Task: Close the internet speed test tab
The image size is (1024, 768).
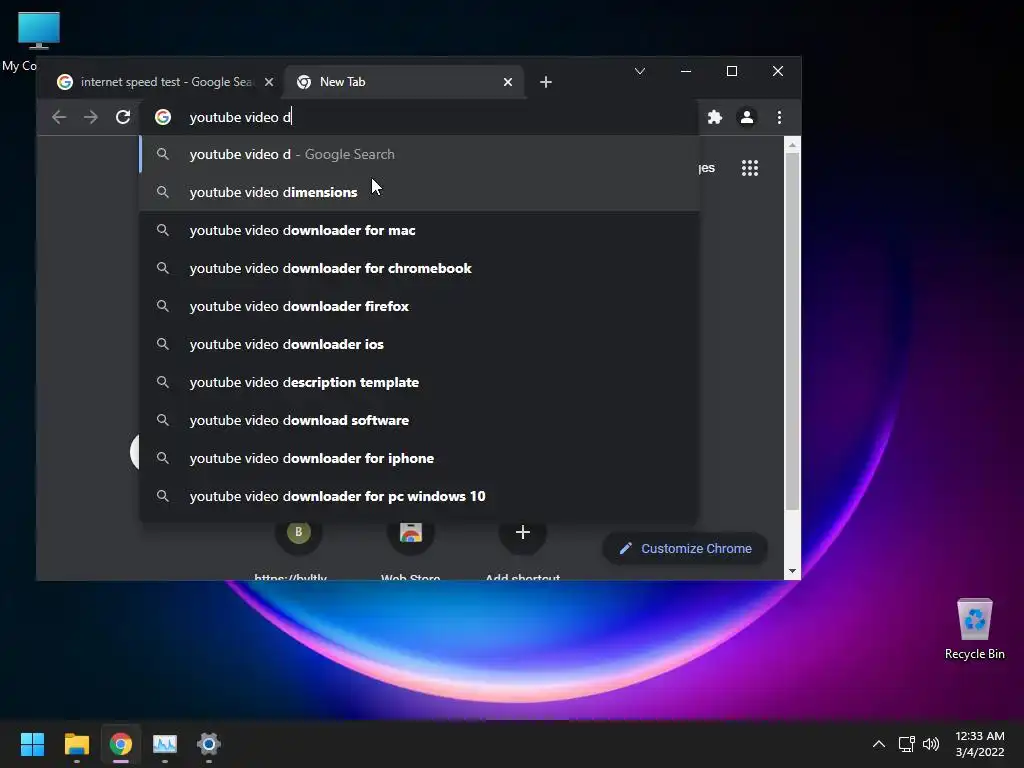Action: coord(269,82)
